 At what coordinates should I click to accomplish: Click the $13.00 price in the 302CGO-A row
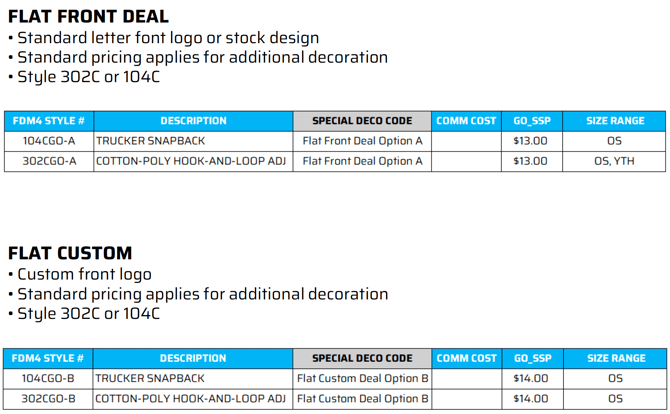(x=530, y=161)
